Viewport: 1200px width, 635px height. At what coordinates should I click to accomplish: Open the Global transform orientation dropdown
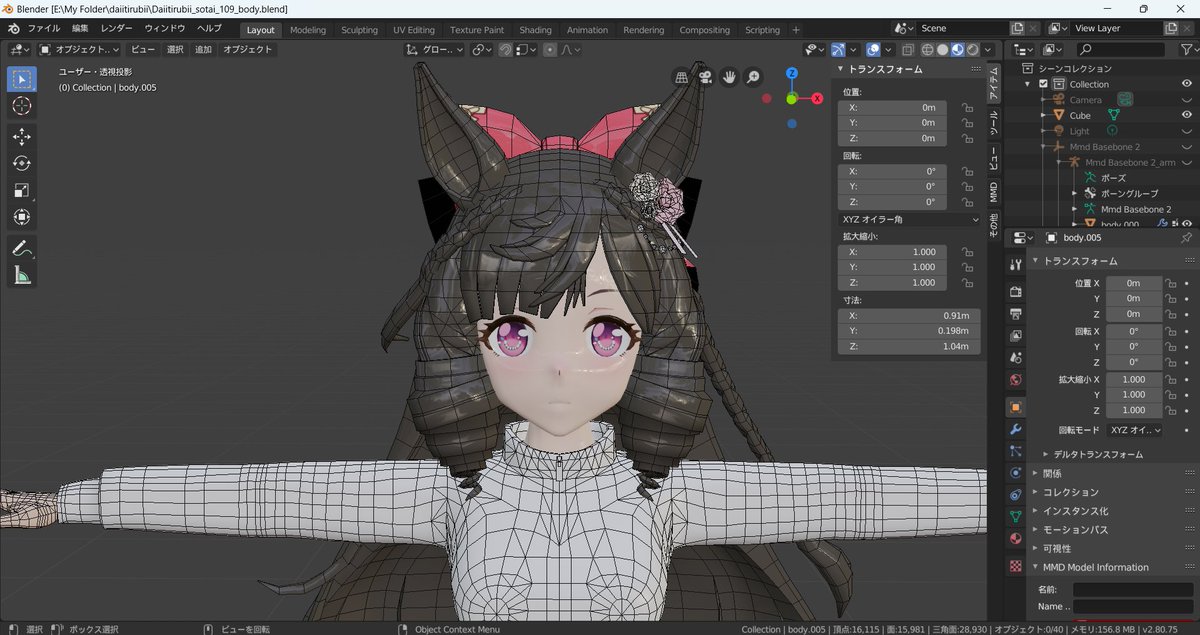[x=435, y=49]
